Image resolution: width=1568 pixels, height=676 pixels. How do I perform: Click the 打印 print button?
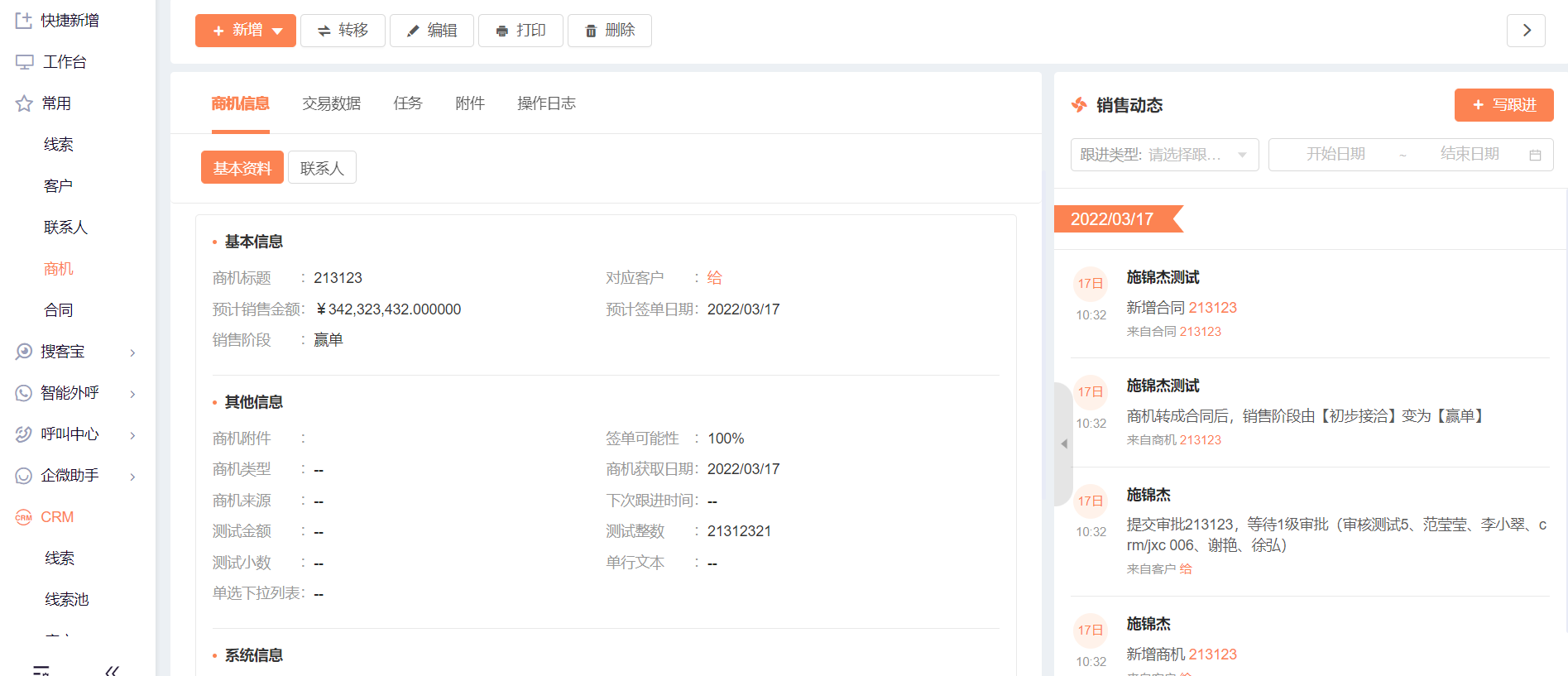coord(520,31)
